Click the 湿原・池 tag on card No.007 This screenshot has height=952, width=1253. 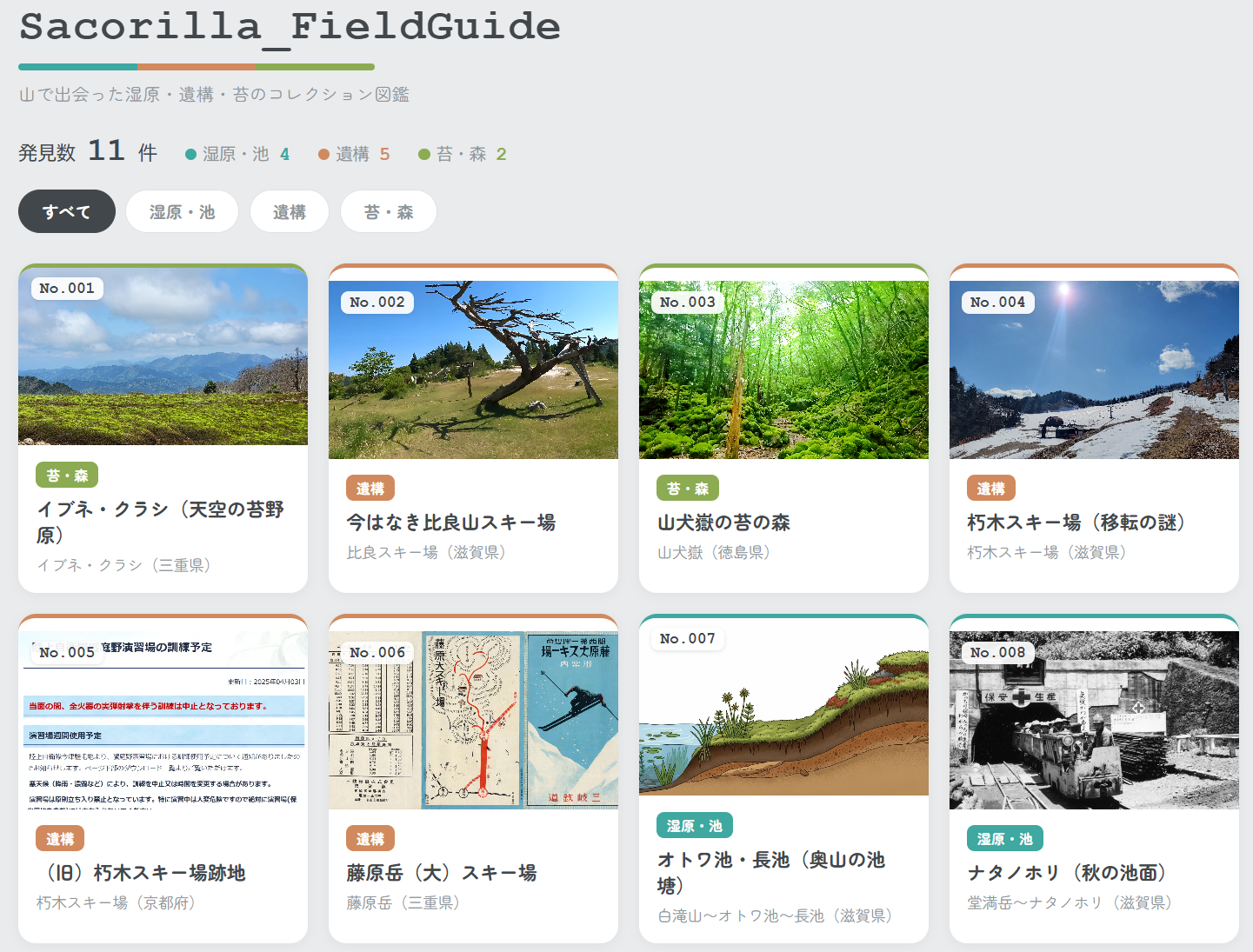coord(695,825)
